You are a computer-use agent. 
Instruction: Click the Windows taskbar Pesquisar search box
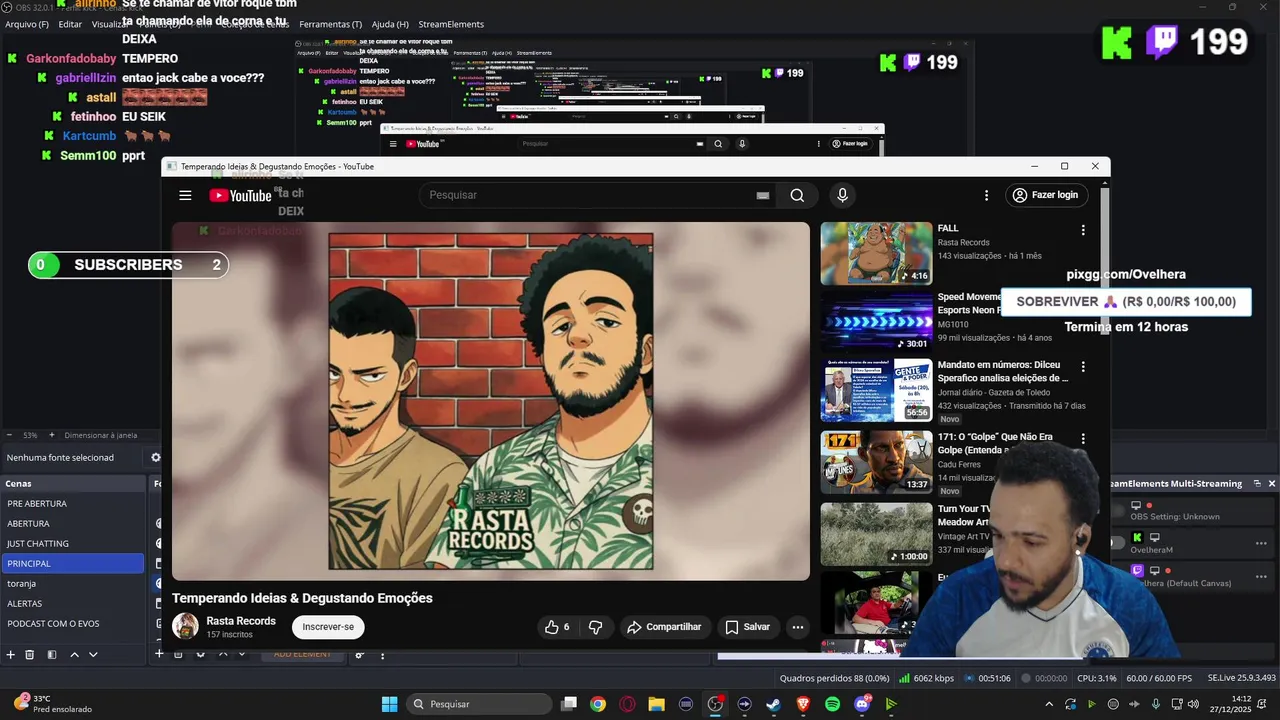479,704
